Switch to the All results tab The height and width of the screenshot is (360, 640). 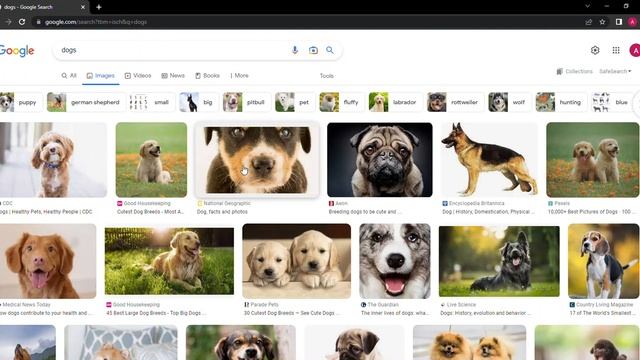tap(69, 76)
